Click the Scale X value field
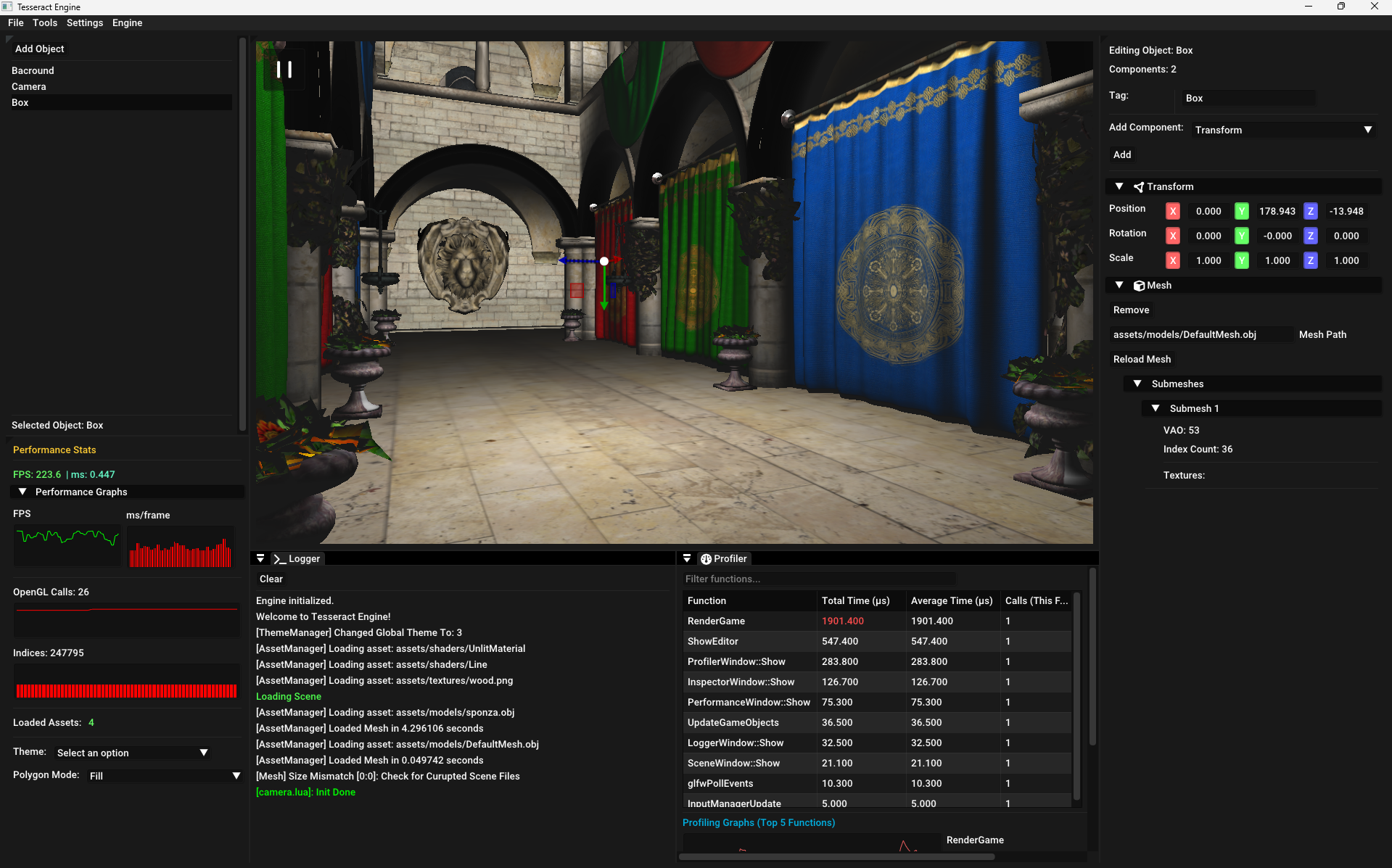This screenshot has width=1392, height=868. [x=1208, y=260]
